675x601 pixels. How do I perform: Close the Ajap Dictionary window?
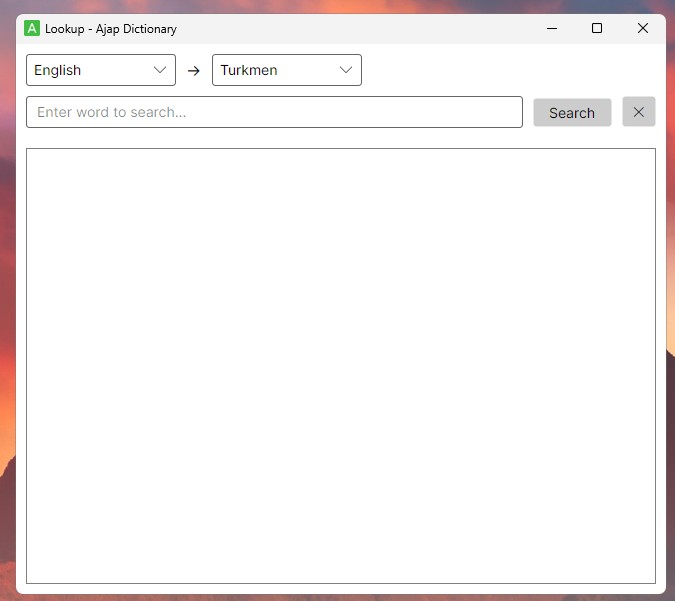tap(643, 29)
